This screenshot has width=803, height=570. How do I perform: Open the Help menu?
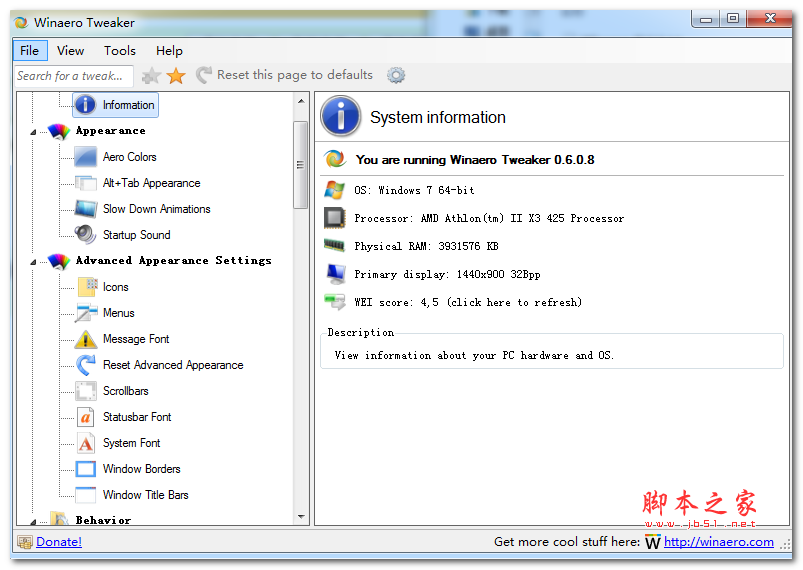coord(169,51)
